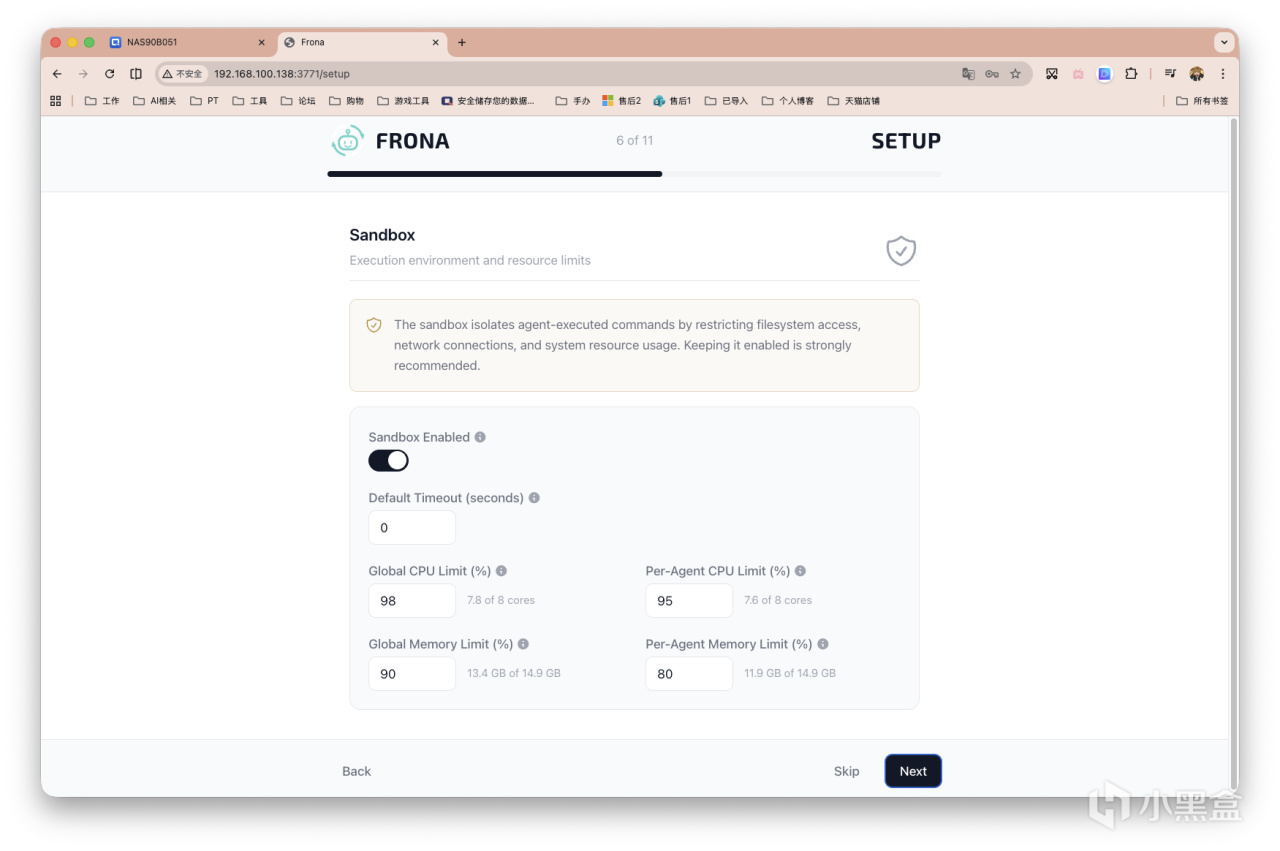This screenshot has height=851, width=1280.
Task: Click info icon for Per-Agent Memory Limit
Action: click(x=822, y=644)
